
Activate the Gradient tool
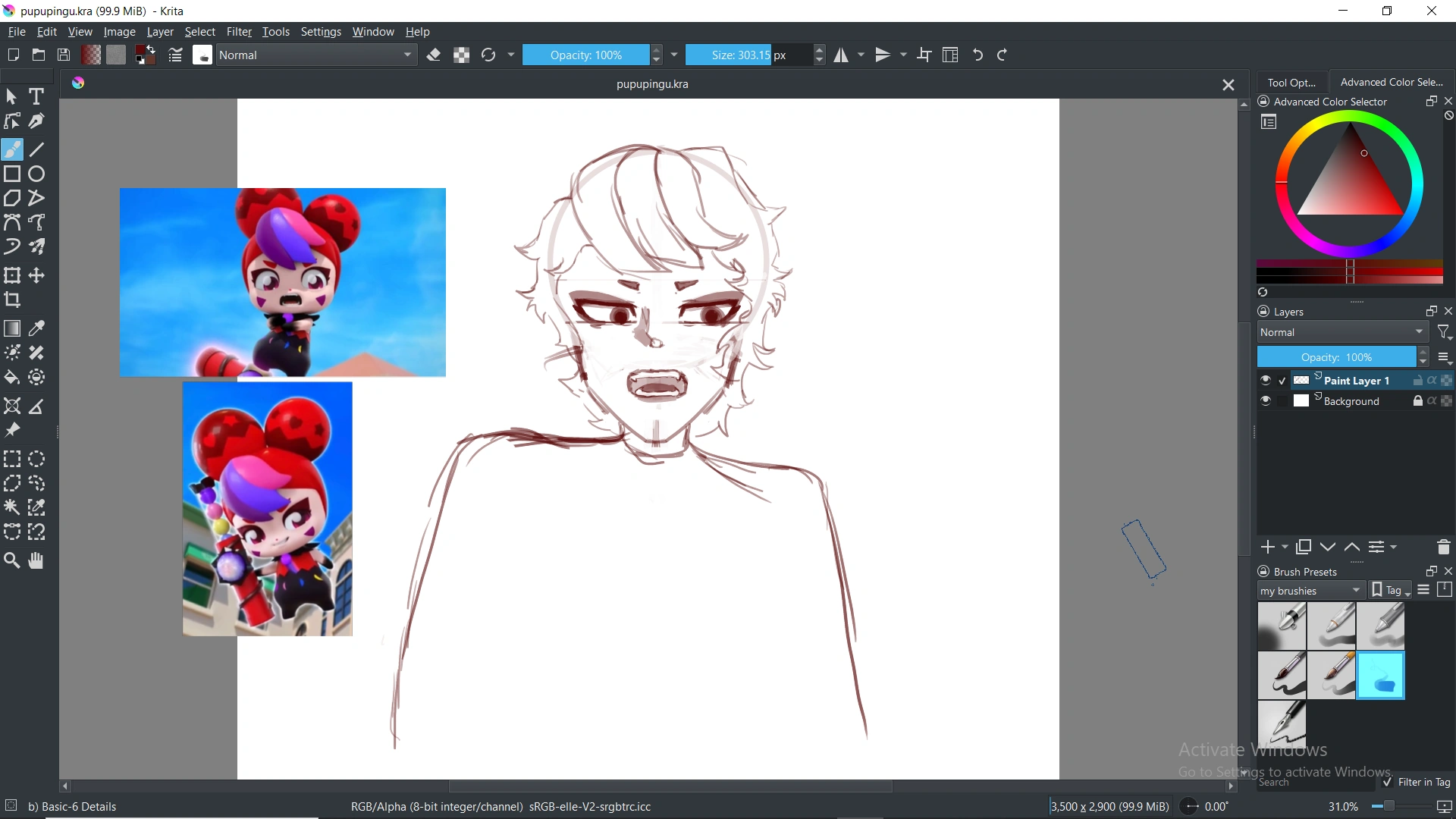pos(12,328)
